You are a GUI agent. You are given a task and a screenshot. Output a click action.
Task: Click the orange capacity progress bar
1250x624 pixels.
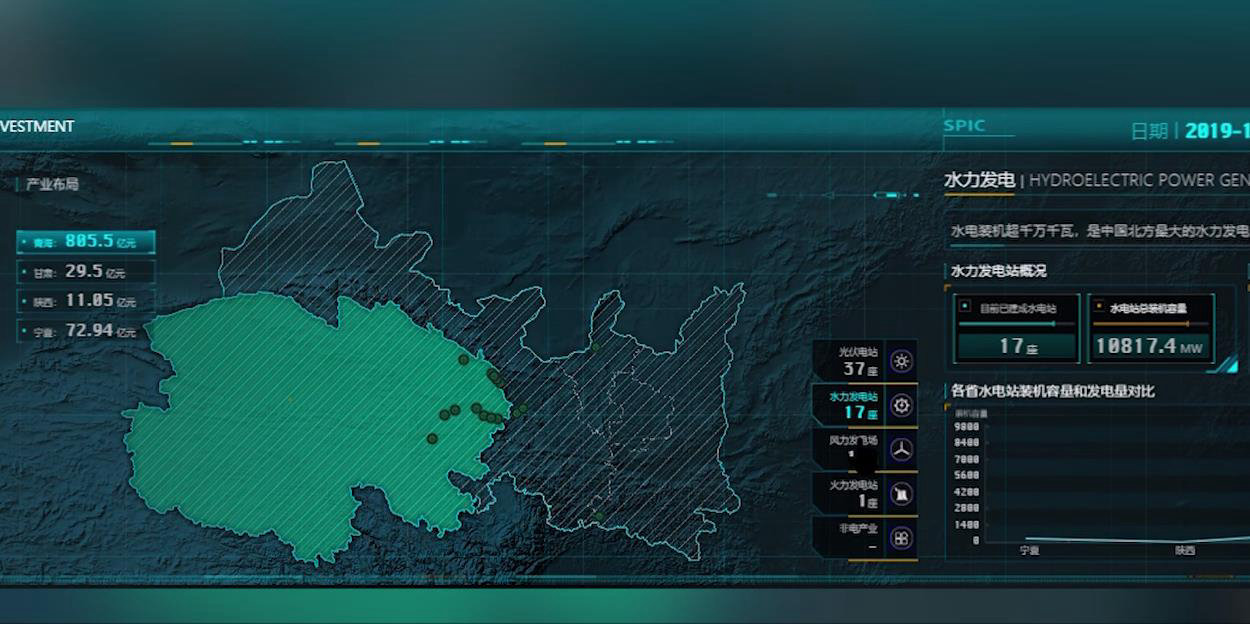(x=1140, y=324)
